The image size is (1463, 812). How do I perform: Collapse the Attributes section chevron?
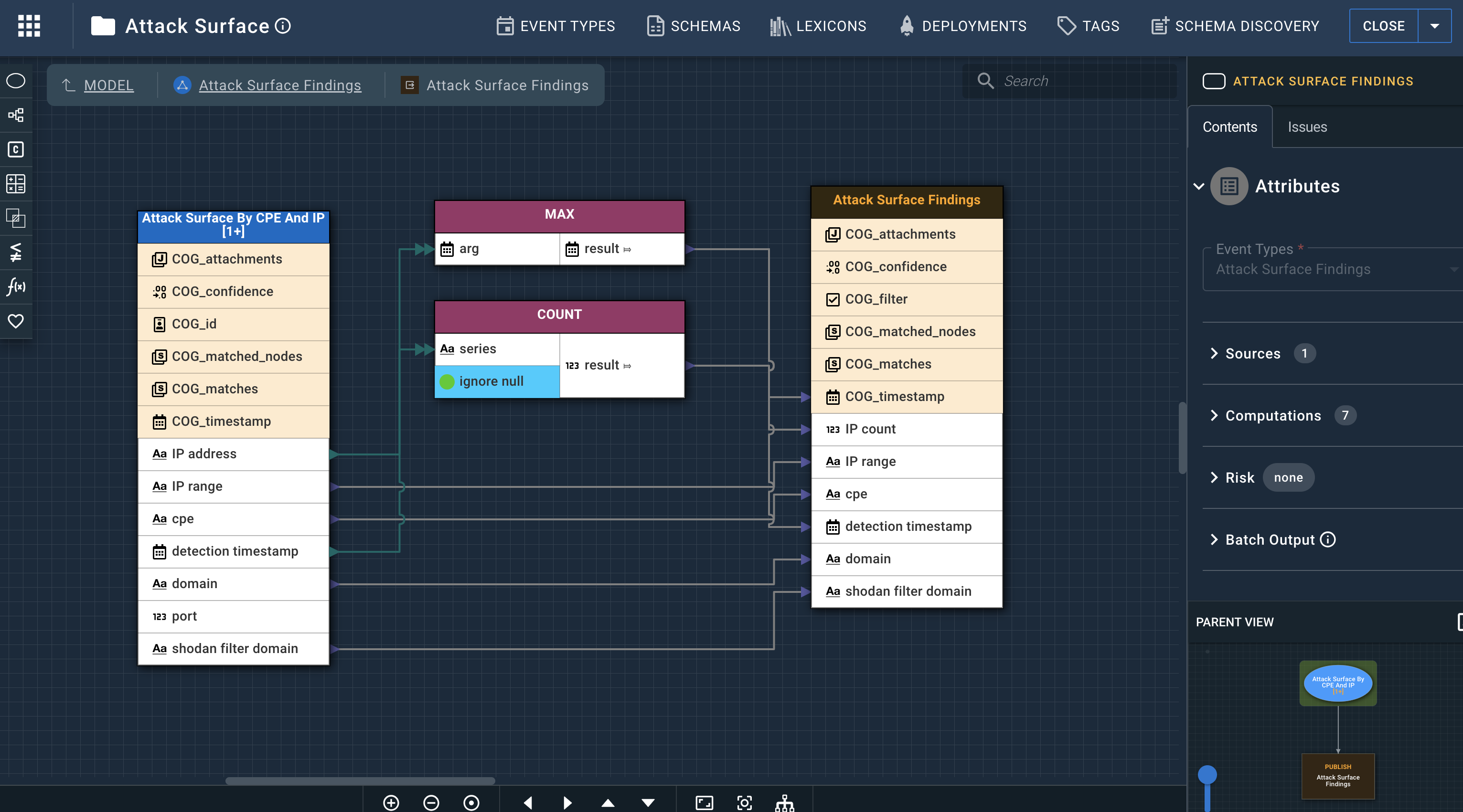(1198, 186)
